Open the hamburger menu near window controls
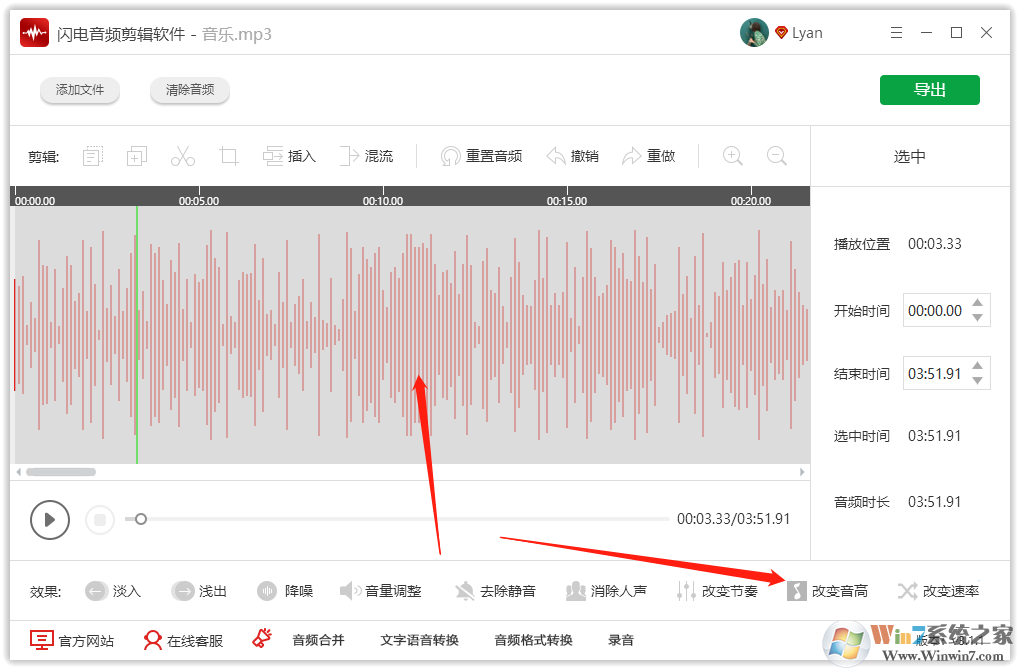The height and width of the screenshot is (670, 1020). click(x=896, y=31)
